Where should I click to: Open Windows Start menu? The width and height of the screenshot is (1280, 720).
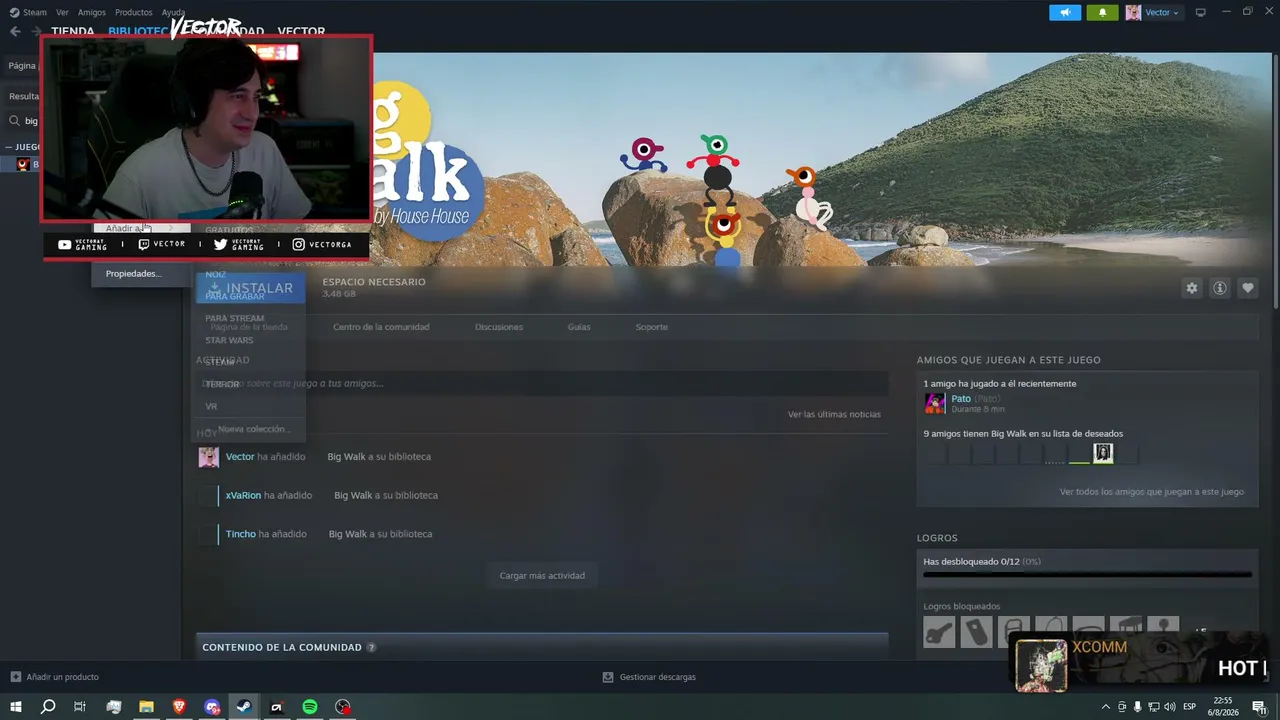click(x=15, y=707)
